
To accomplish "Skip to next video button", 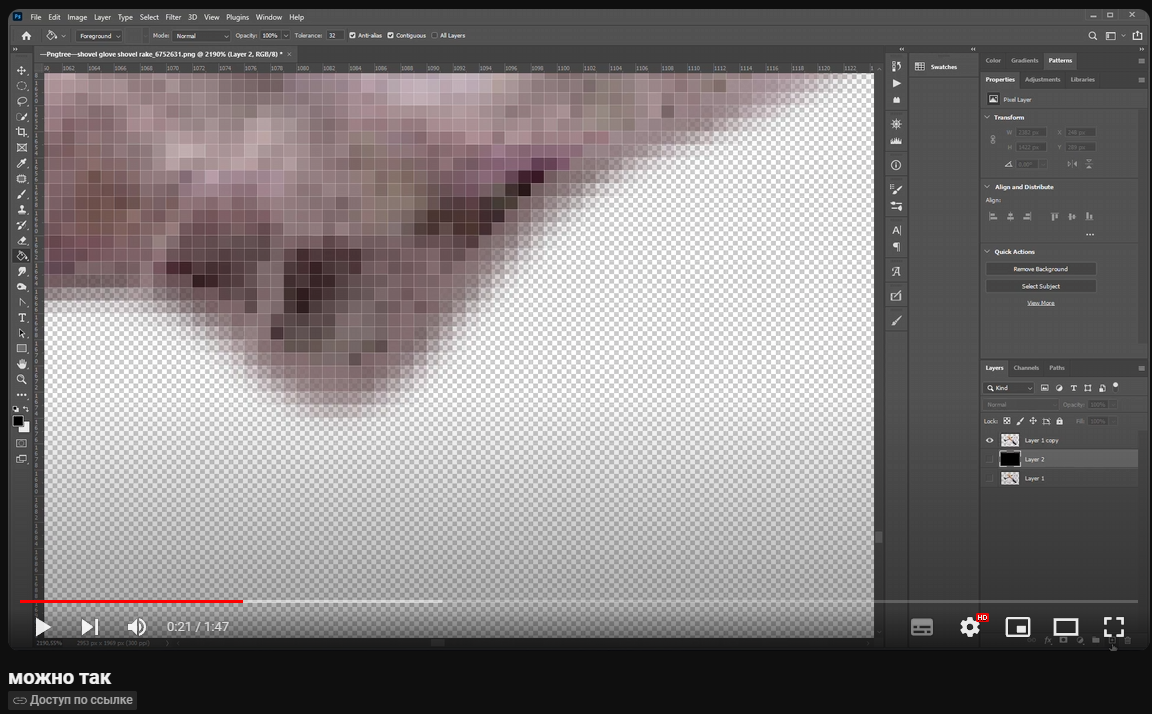I will tap(90, 627).
